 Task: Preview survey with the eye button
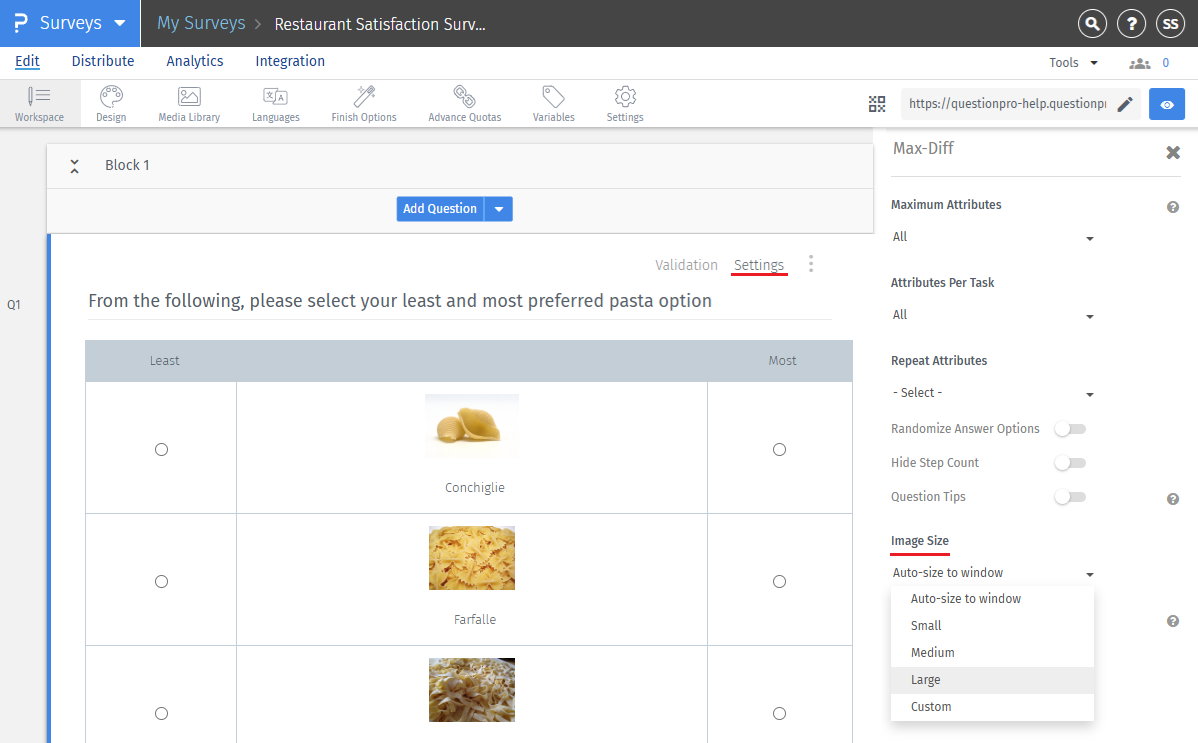1166,104
